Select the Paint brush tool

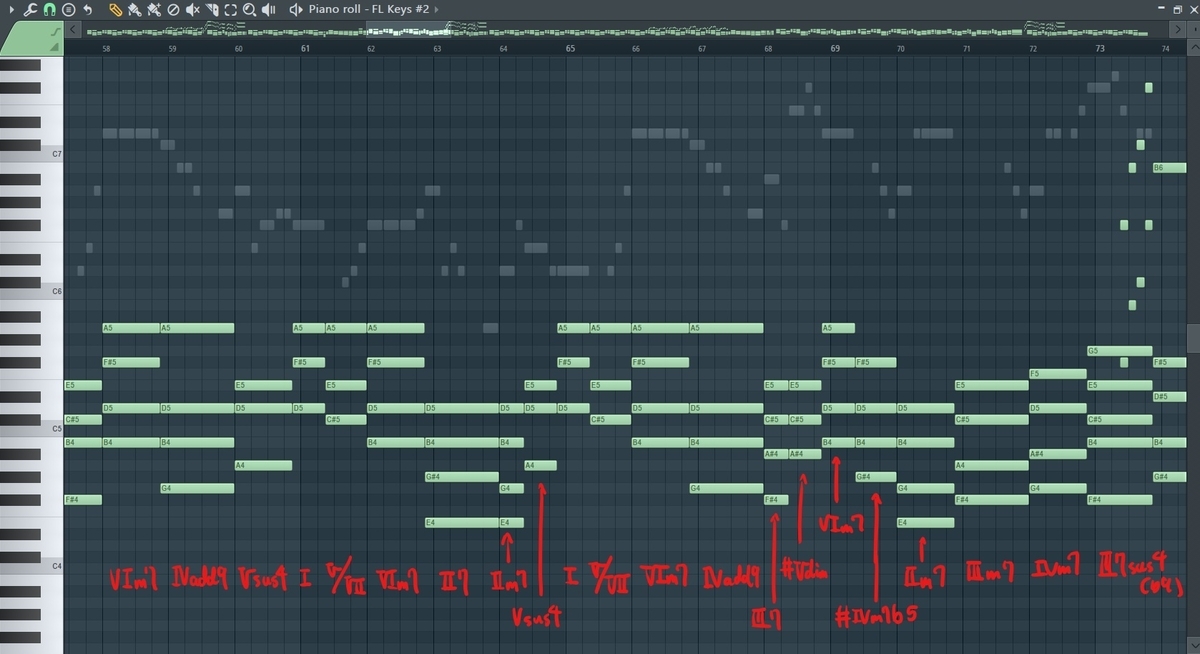(x=134, y=9)
